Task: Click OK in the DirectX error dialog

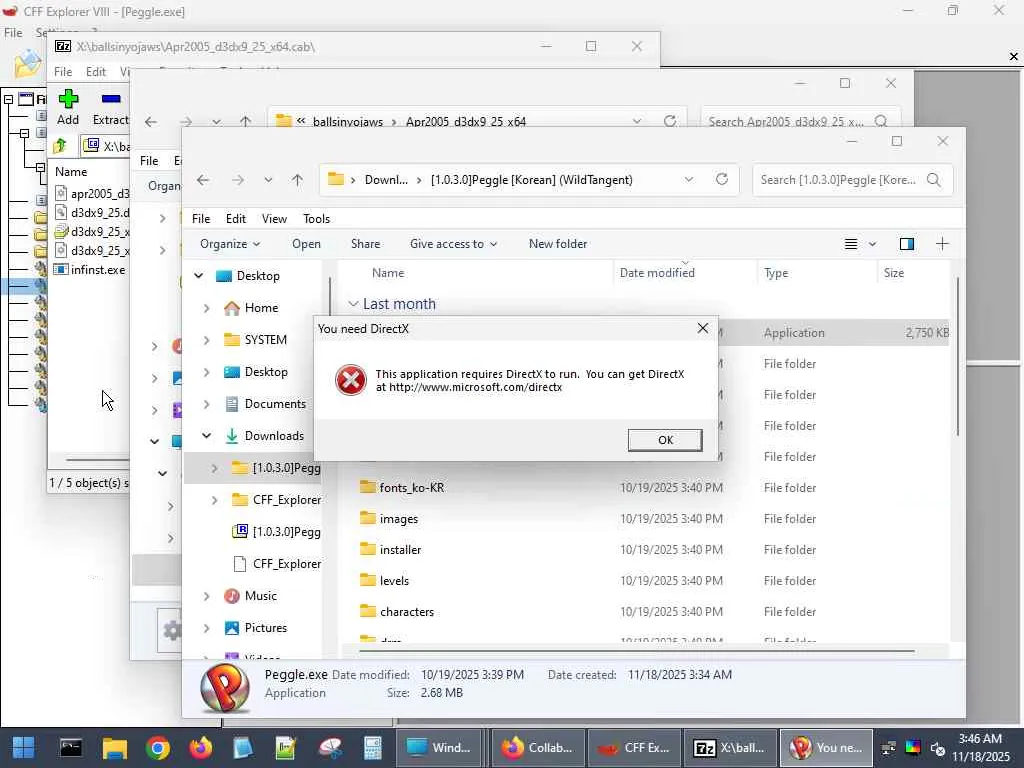Action: pyautogui.click(x=665, y=440)
